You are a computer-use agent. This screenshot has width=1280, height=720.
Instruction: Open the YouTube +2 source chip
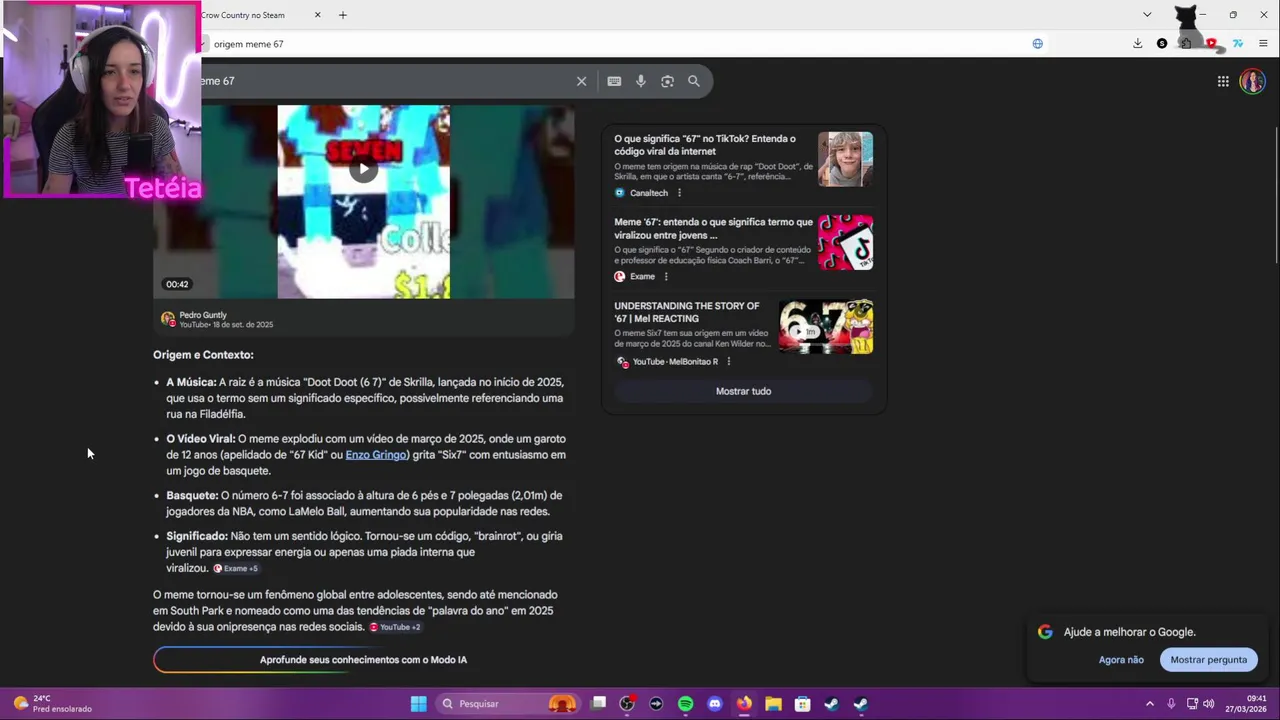(x=395, y=627)
